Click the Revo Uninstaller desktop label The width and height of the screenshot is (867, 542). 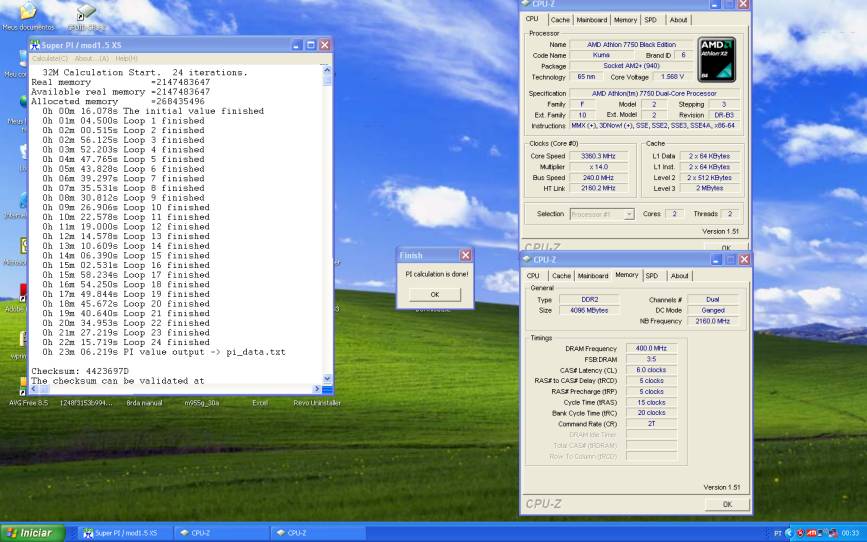(317, 403)
